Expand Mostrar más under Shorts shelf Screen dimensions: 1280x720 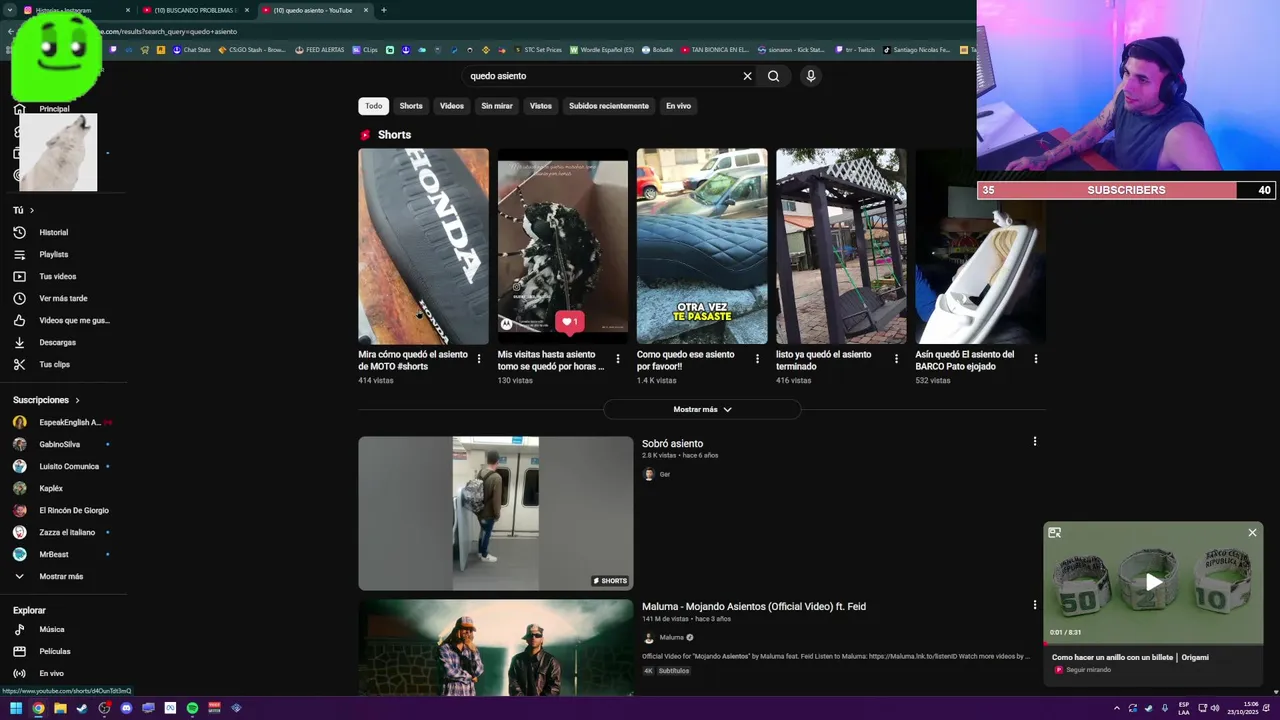[x=702, y=409]
